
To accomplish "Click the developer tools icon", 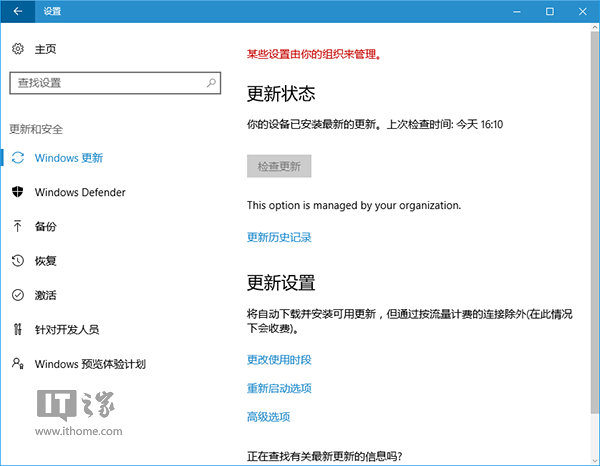I will coord(18,329).
